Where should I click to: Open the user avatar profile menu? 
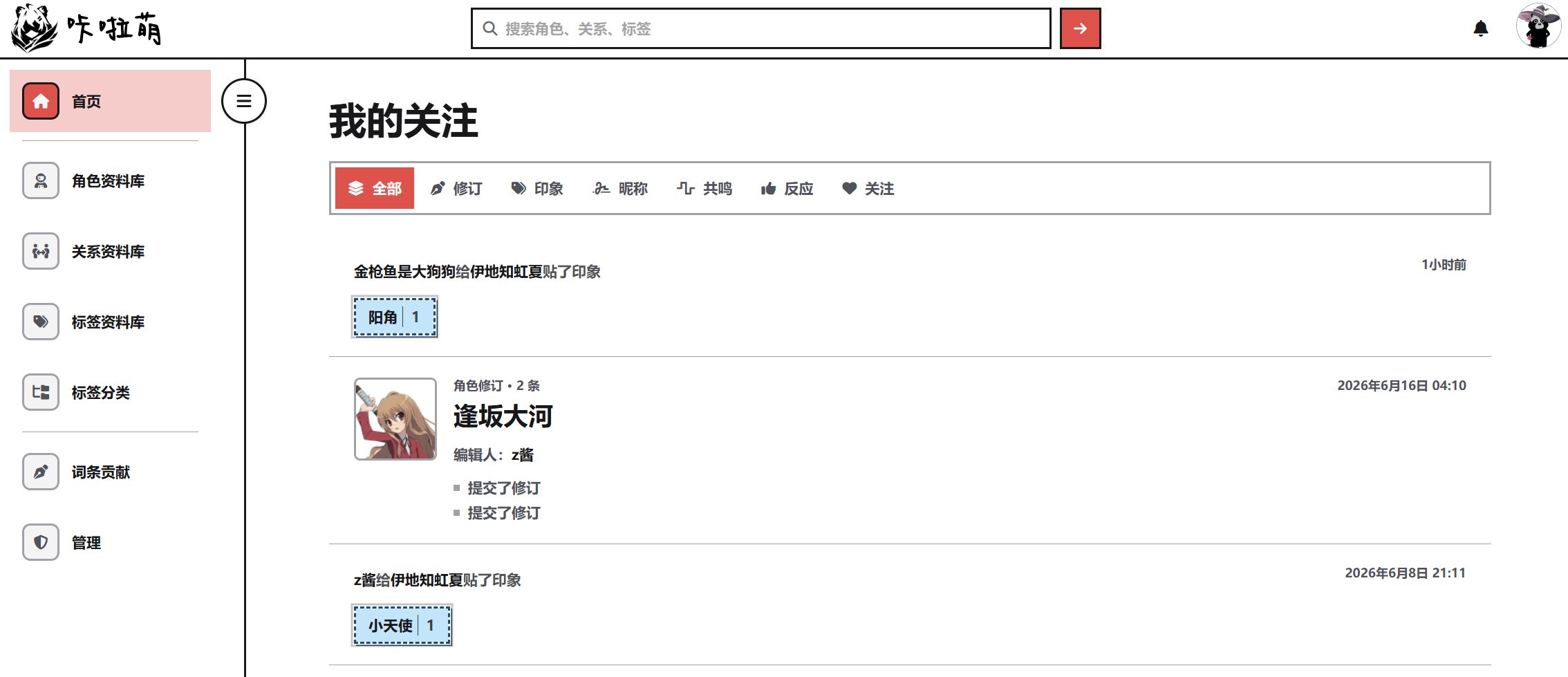pyautogui.click(x=1538, y=26)
